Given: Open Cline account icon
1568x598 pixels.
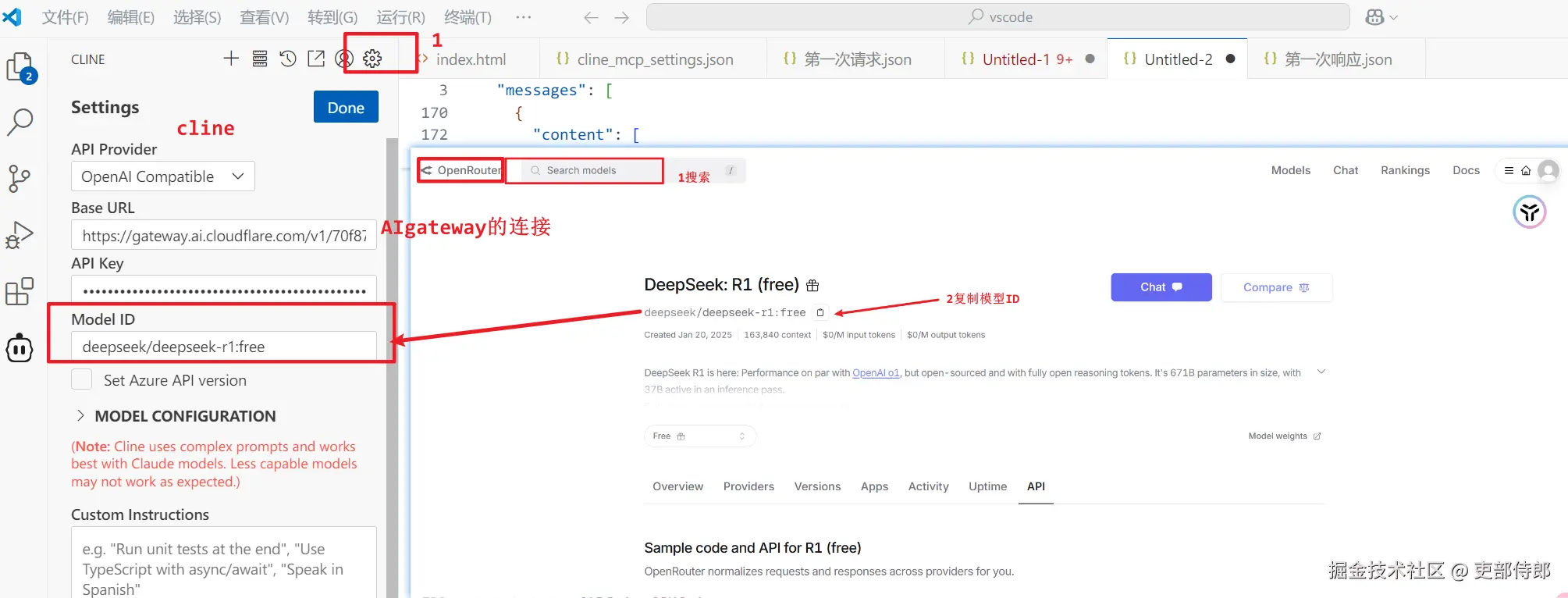Looking at the screenshot, I should coord(344,59).
